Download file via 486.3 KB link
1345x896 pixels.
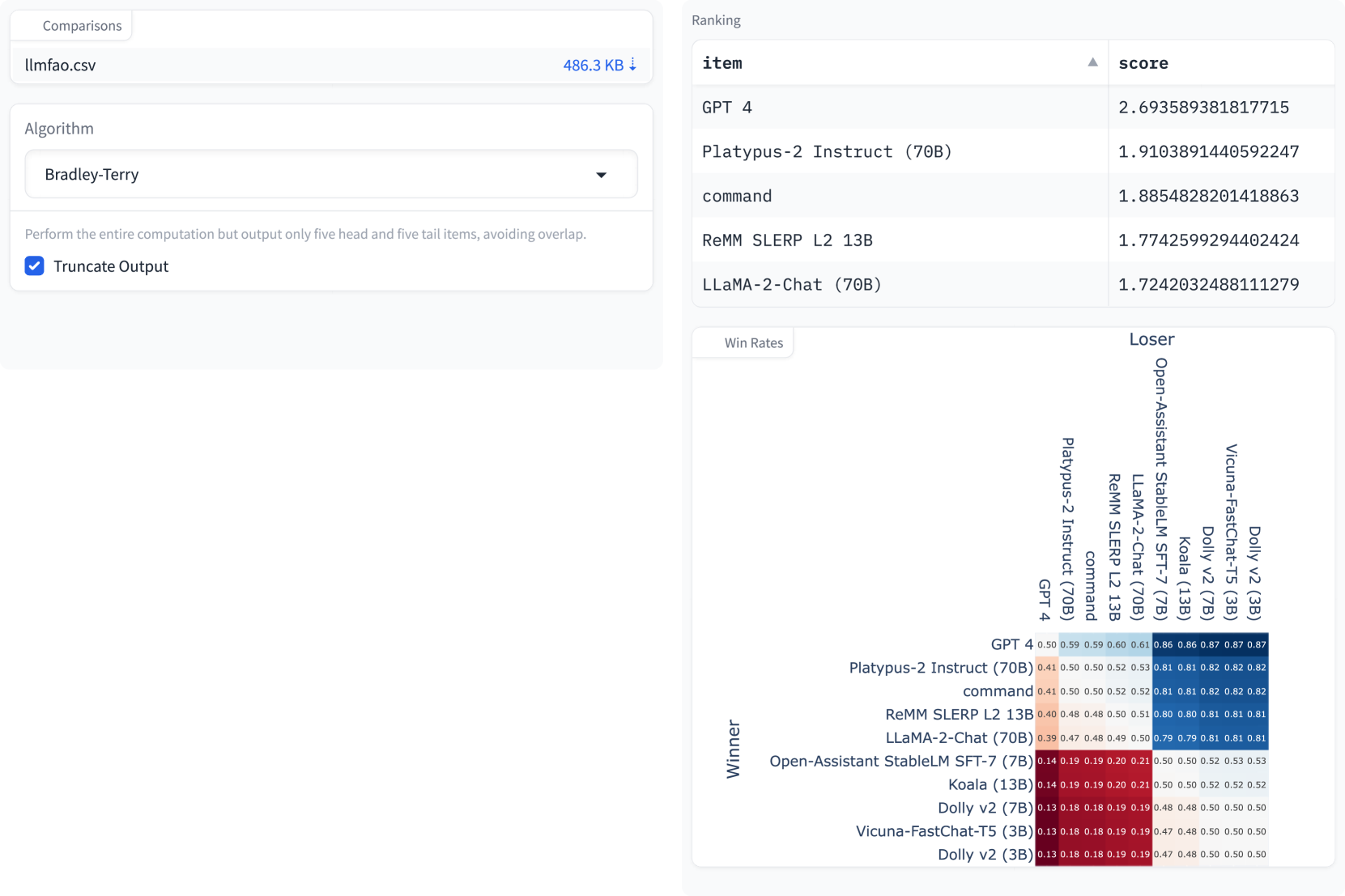593,65
